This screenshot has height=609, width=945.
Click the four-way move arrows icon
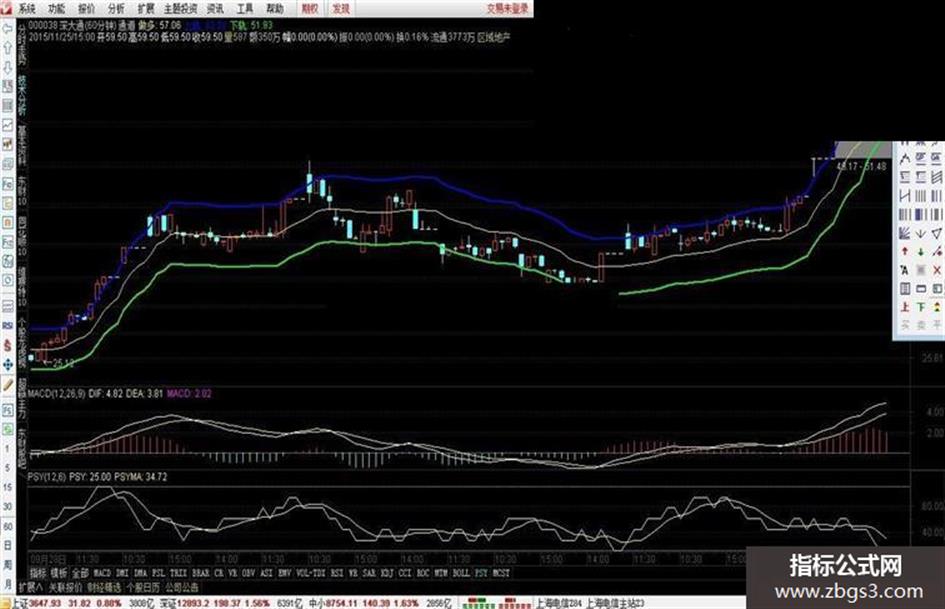tap(8, 365)
